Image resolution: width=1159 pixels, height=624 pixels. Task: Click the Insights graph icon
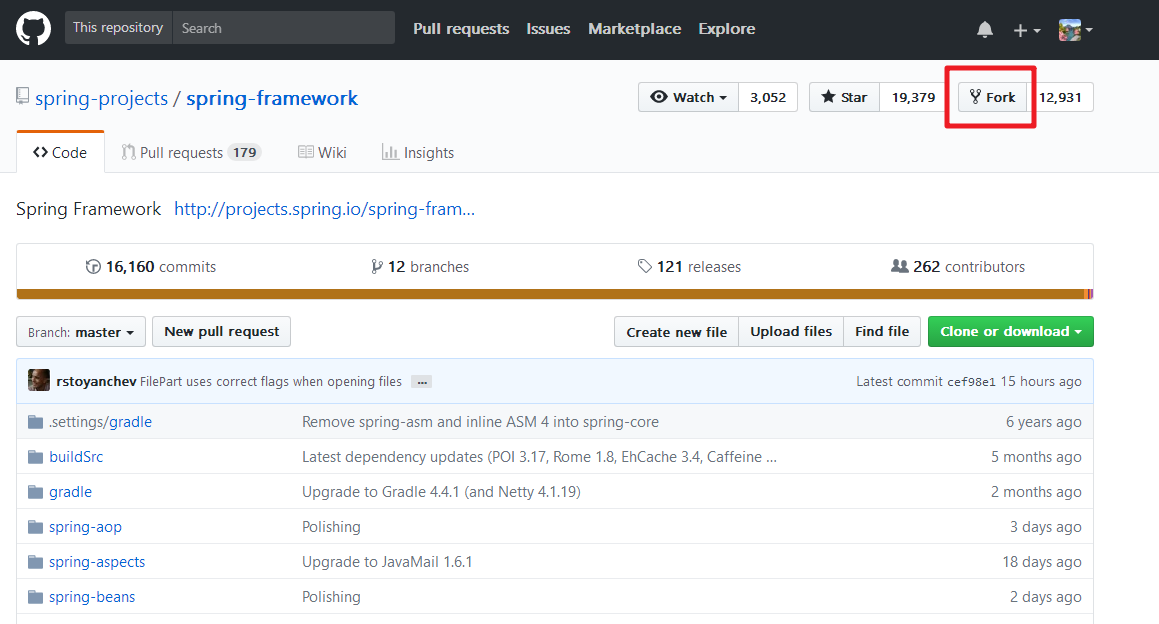tap(390, 152)
